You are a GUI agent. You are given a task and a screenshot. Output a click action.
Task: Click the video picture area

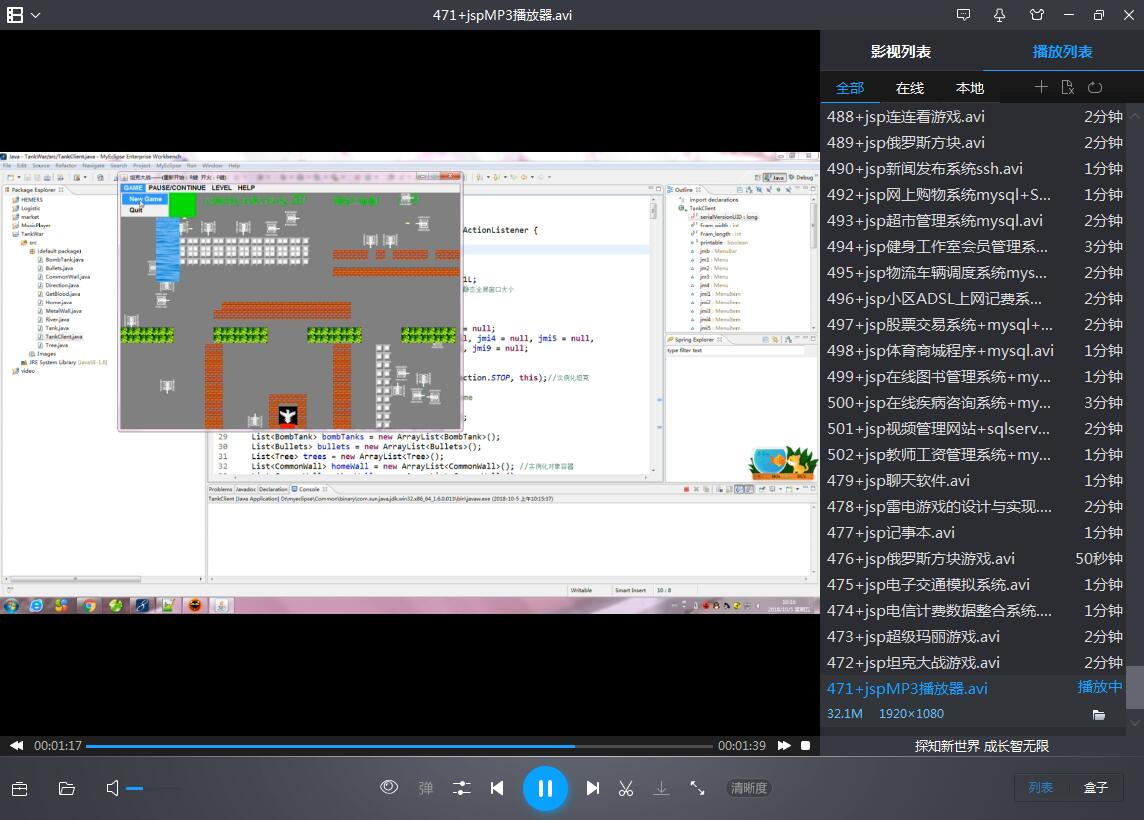[410, 383]
